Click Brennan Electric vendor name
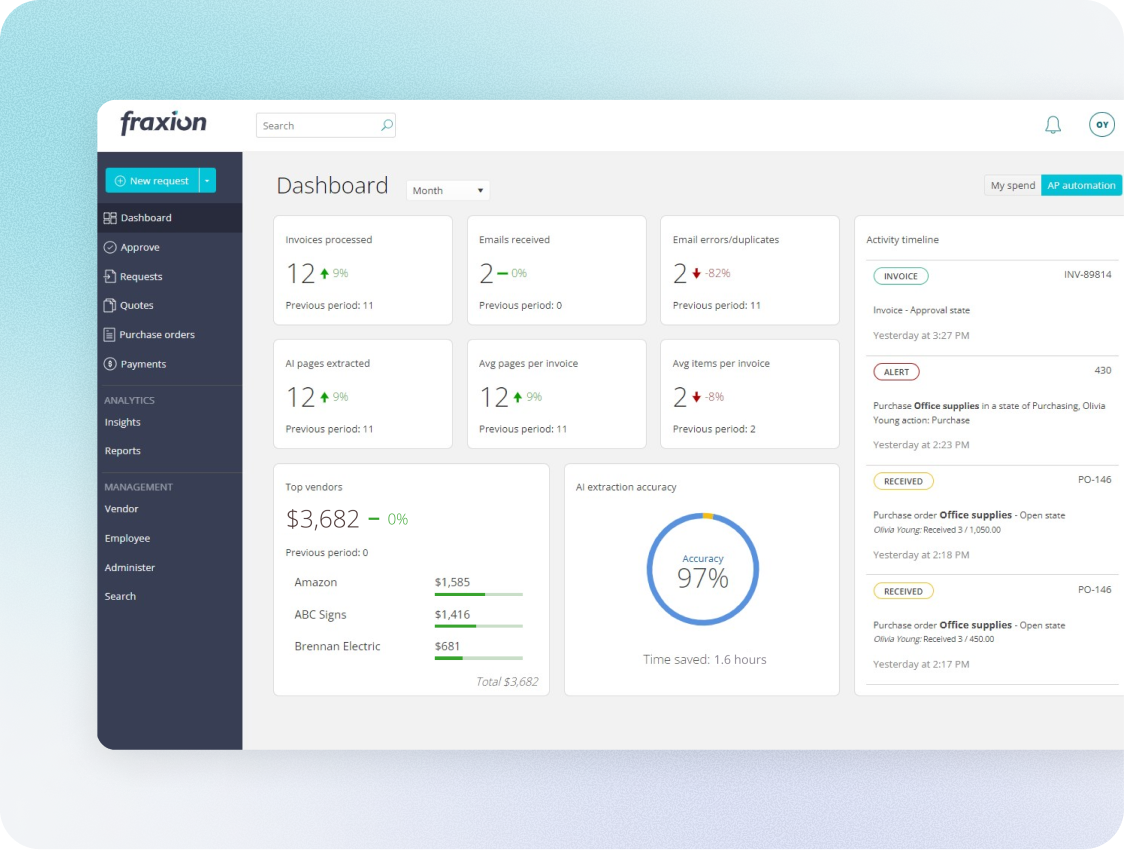 tap(337, 646)
